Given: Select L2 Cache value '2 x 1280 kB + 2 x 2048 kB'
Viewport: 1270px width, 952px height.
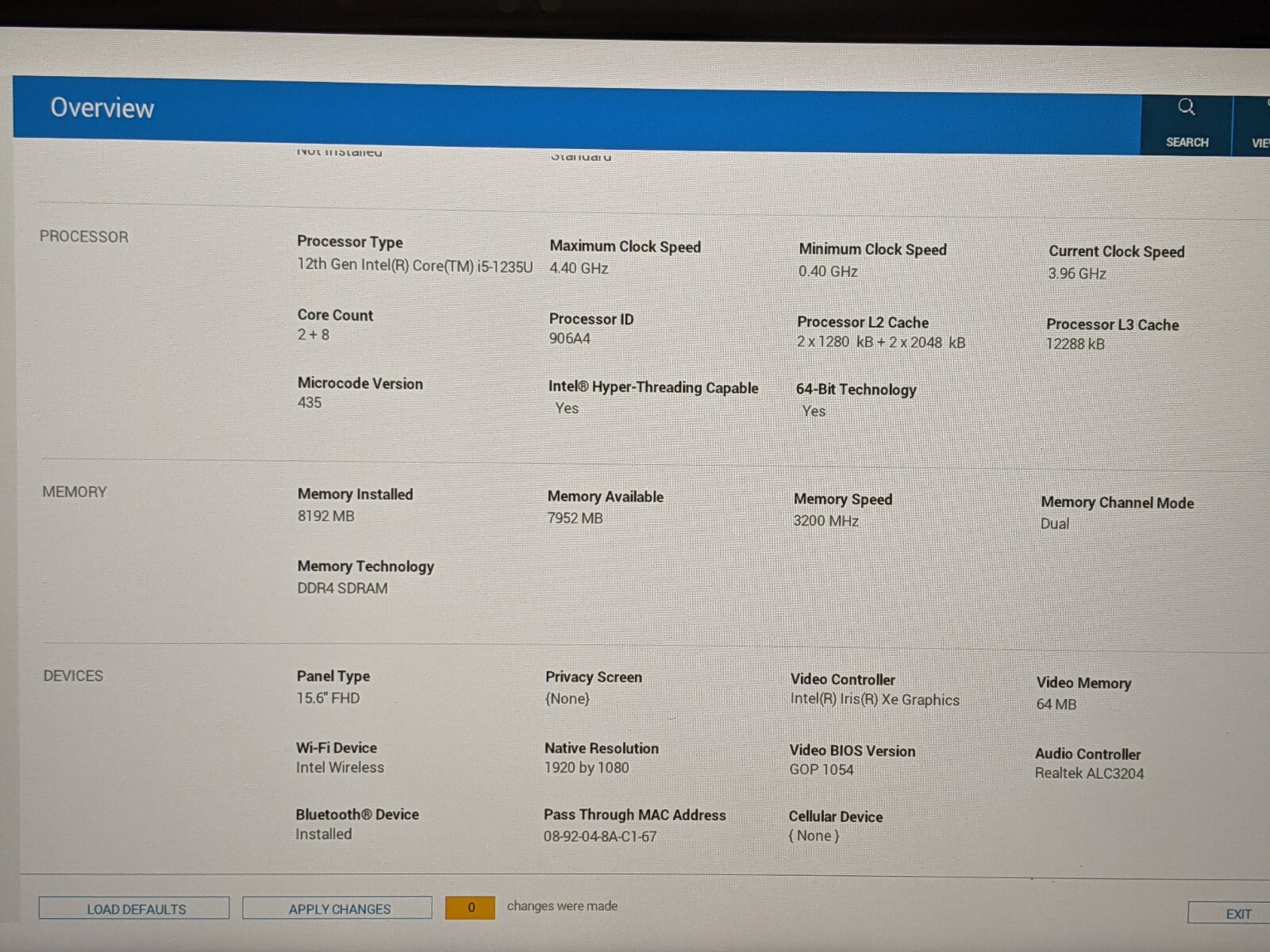Looking at the screenshot, I should [881, 343].
